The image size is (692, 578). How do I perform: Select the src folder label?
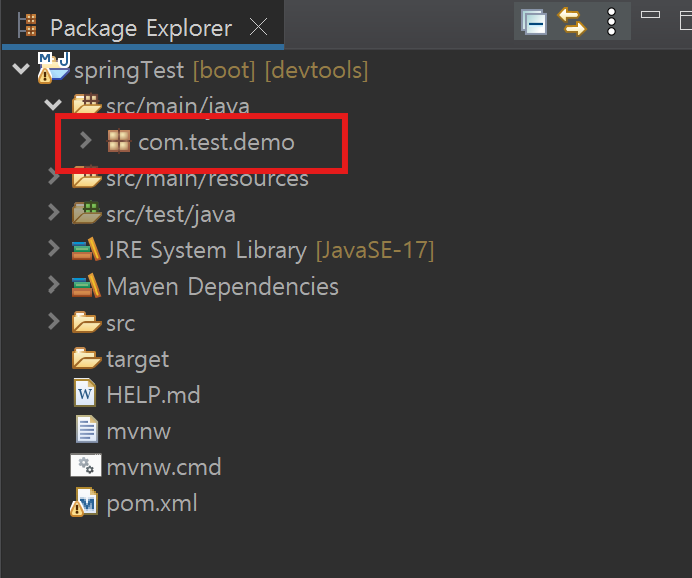(120, 324)
